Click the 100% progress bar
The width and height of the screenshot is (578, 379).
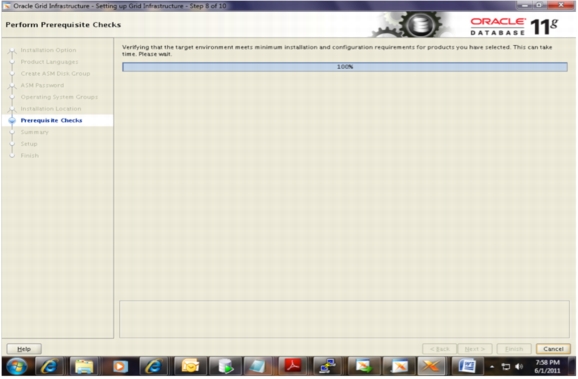pyautogui.click(x=345, y=67)
